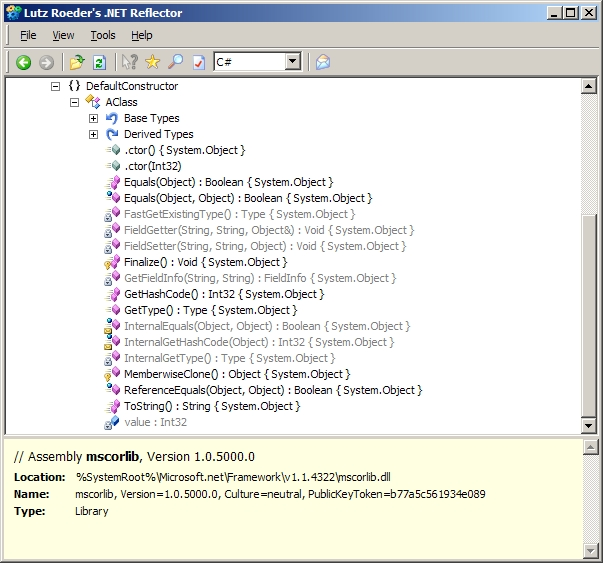Maximize the .NET Reflector window
Screen dimensions: 603x563
(x=571, y=13)
